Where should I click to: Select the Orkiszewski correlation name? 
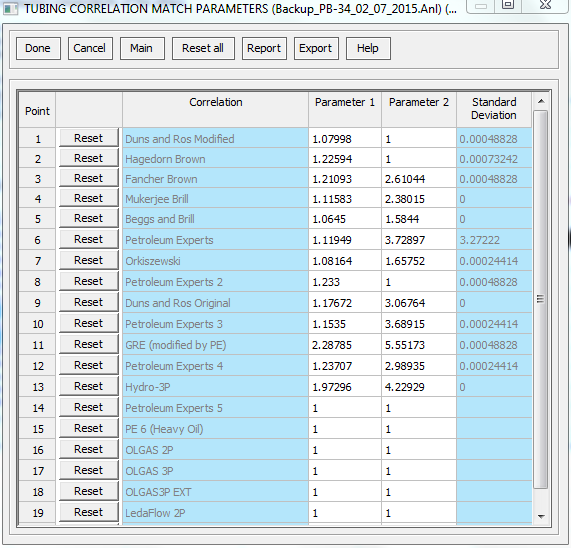pos(216,261)
